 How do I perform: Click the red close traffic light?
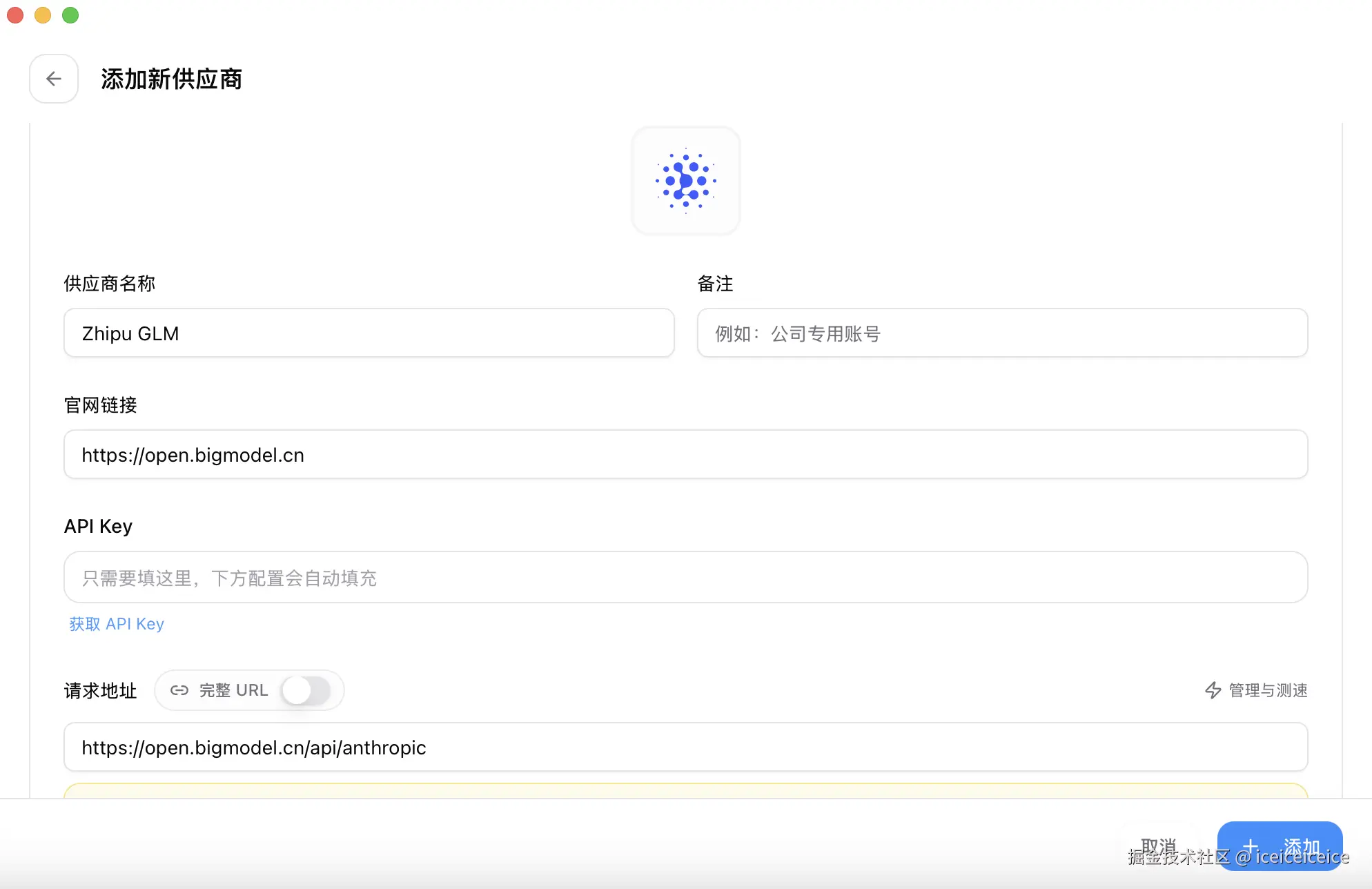(x=15, y=14)
